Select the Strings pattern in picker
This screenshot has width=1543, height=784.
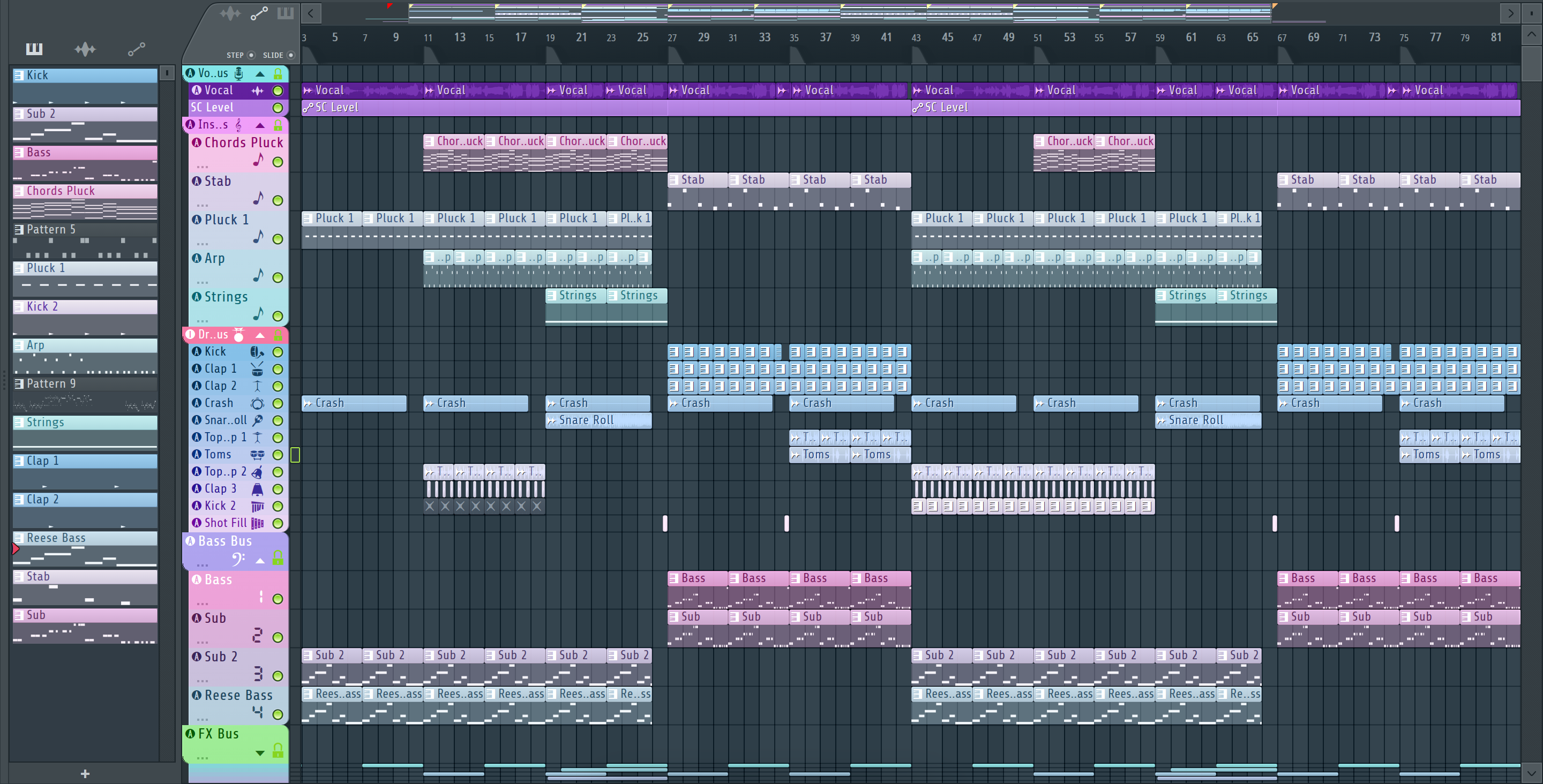[x=85, y=433]
